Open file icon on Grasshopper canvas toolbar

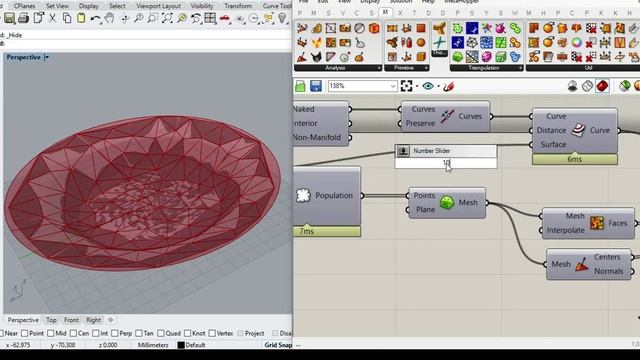[x=300, y=86]
